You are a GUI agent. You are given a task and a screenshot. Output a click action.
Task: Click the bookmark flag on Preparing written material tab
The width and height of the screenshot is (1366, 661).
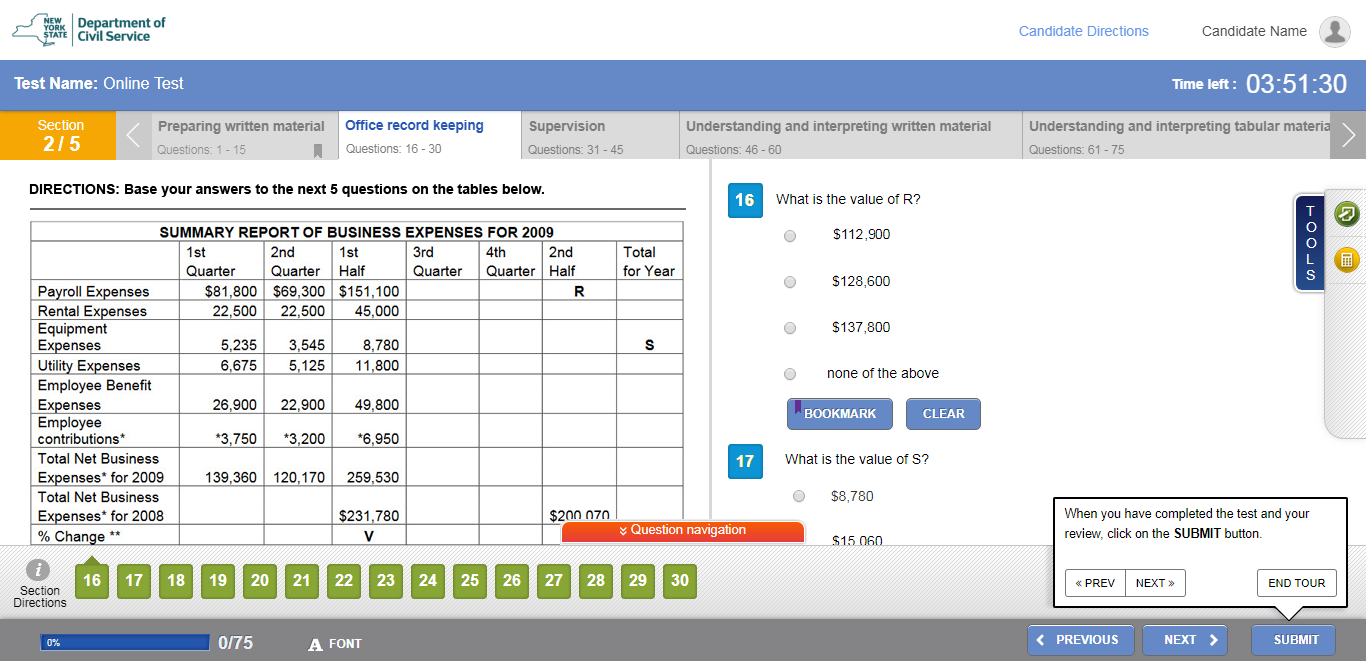(318, 151)
